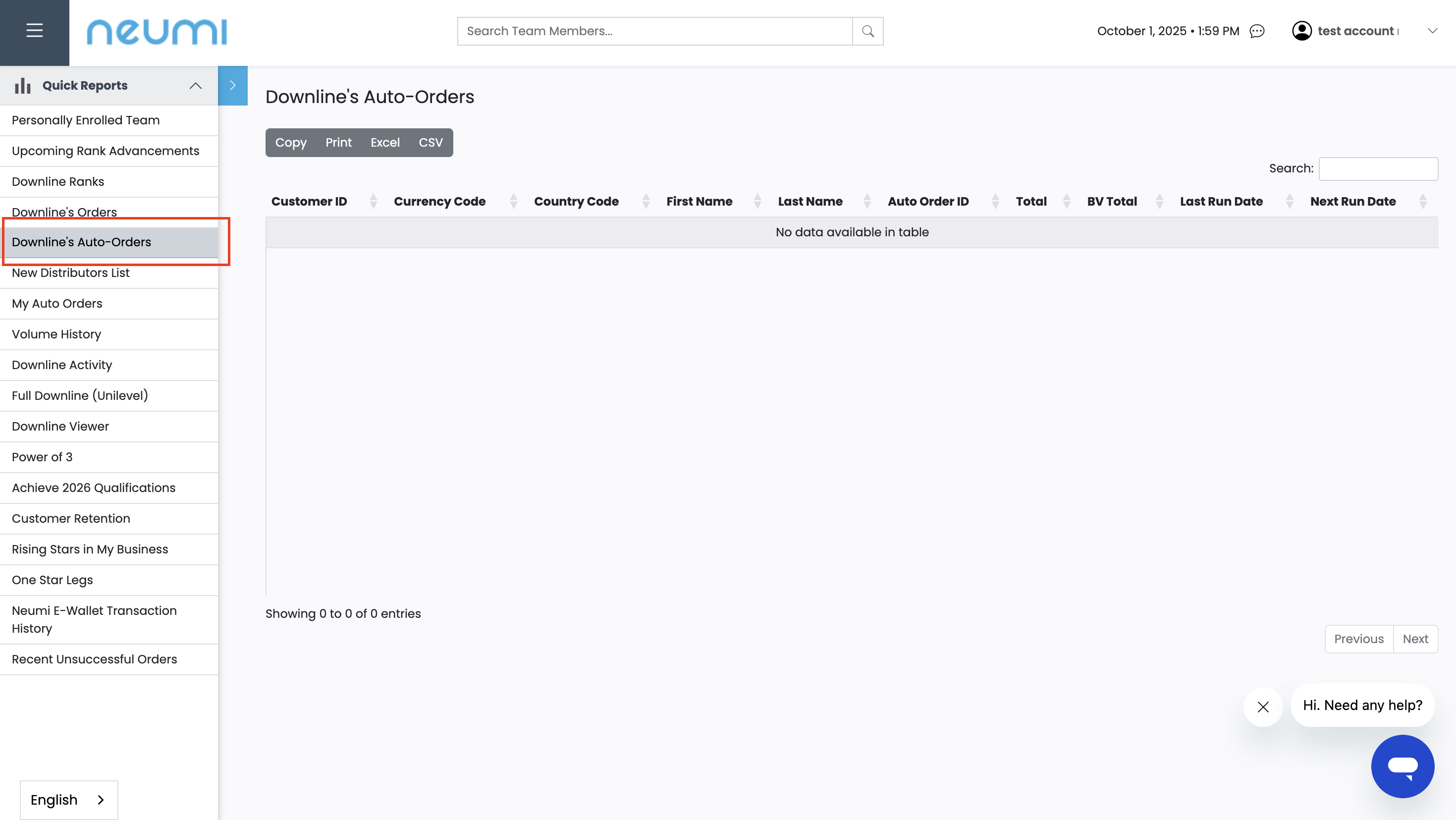Focus the table Search input field
Viewport: 1456px width, 820px height.
coord(1378,168)
